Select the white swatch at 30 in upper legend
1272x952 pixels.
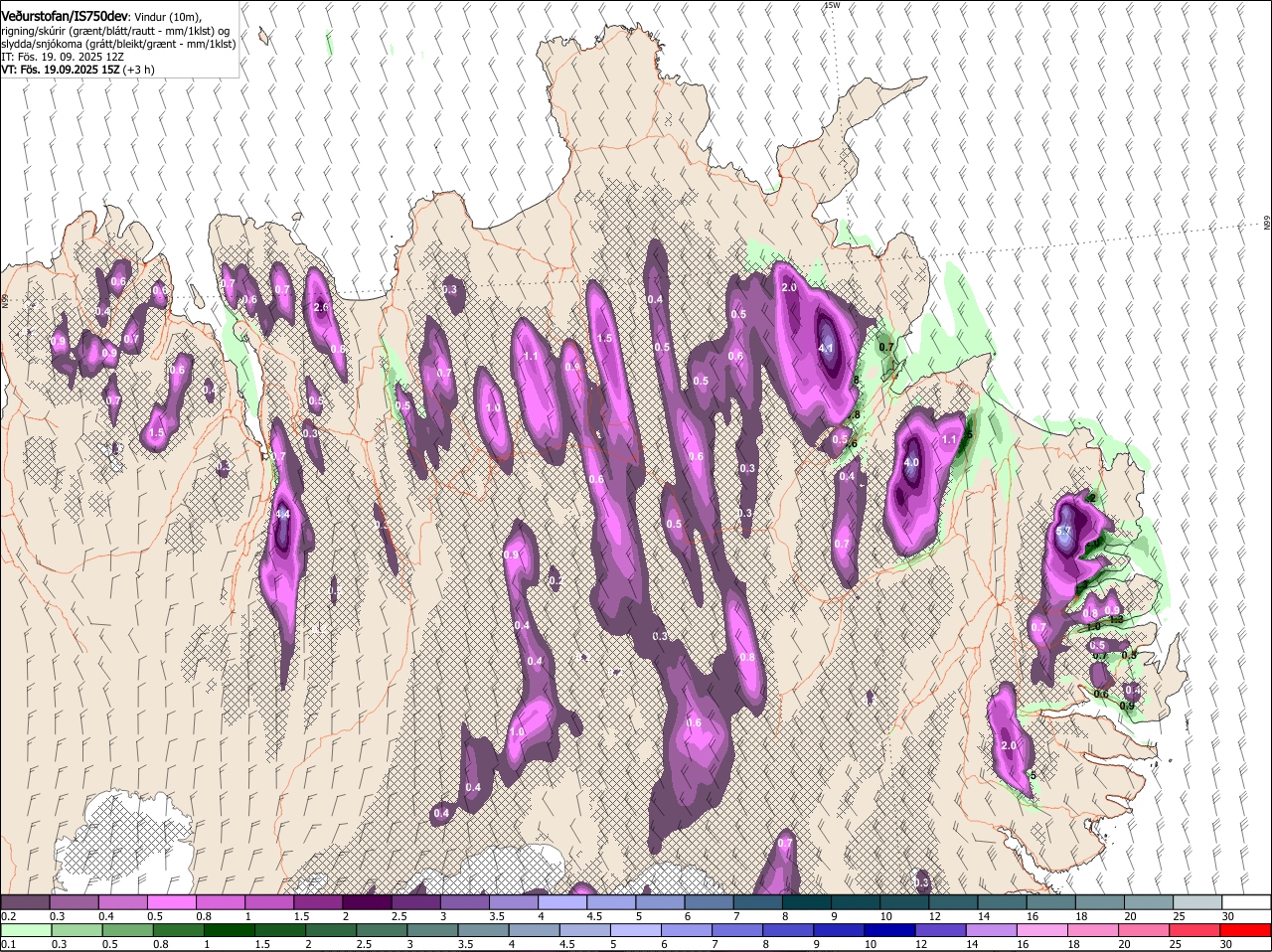pyautogui.click(x=1246, y=901)
